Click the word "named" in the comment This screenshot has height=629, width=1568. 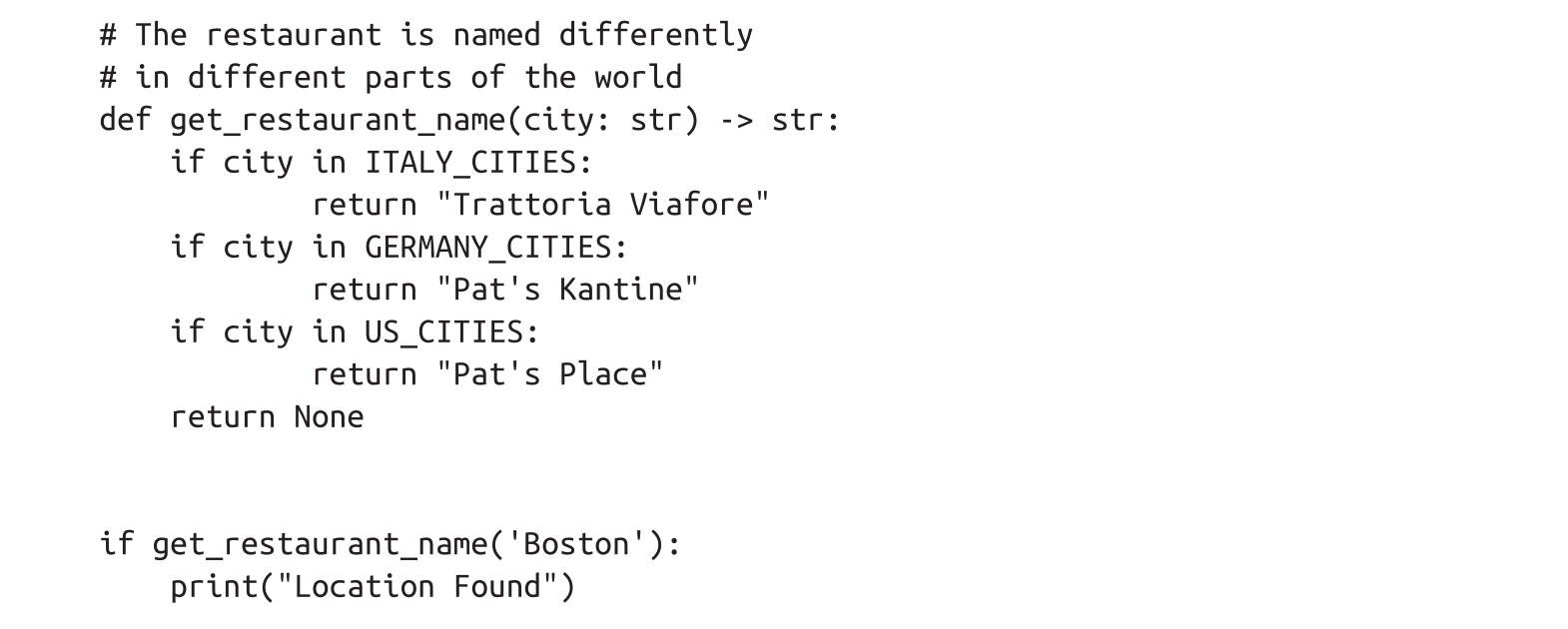496,35
